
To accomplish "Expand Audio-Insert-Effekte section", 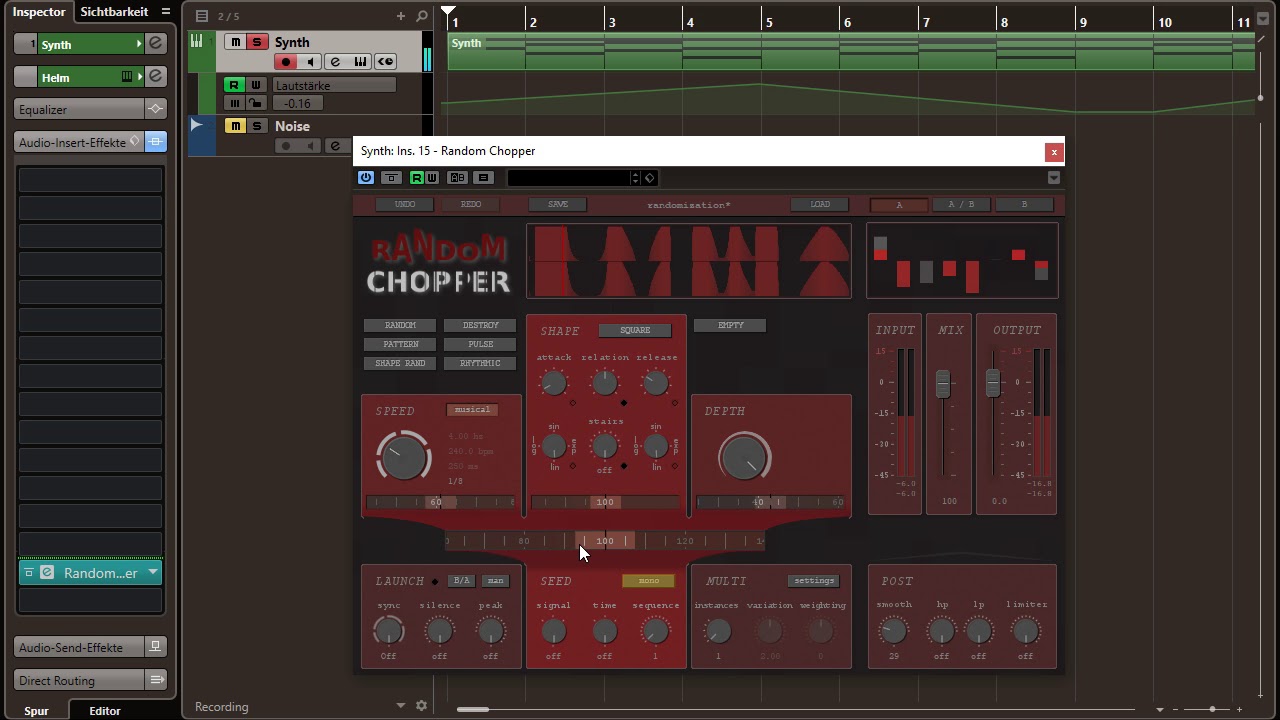I will point(79,142).
